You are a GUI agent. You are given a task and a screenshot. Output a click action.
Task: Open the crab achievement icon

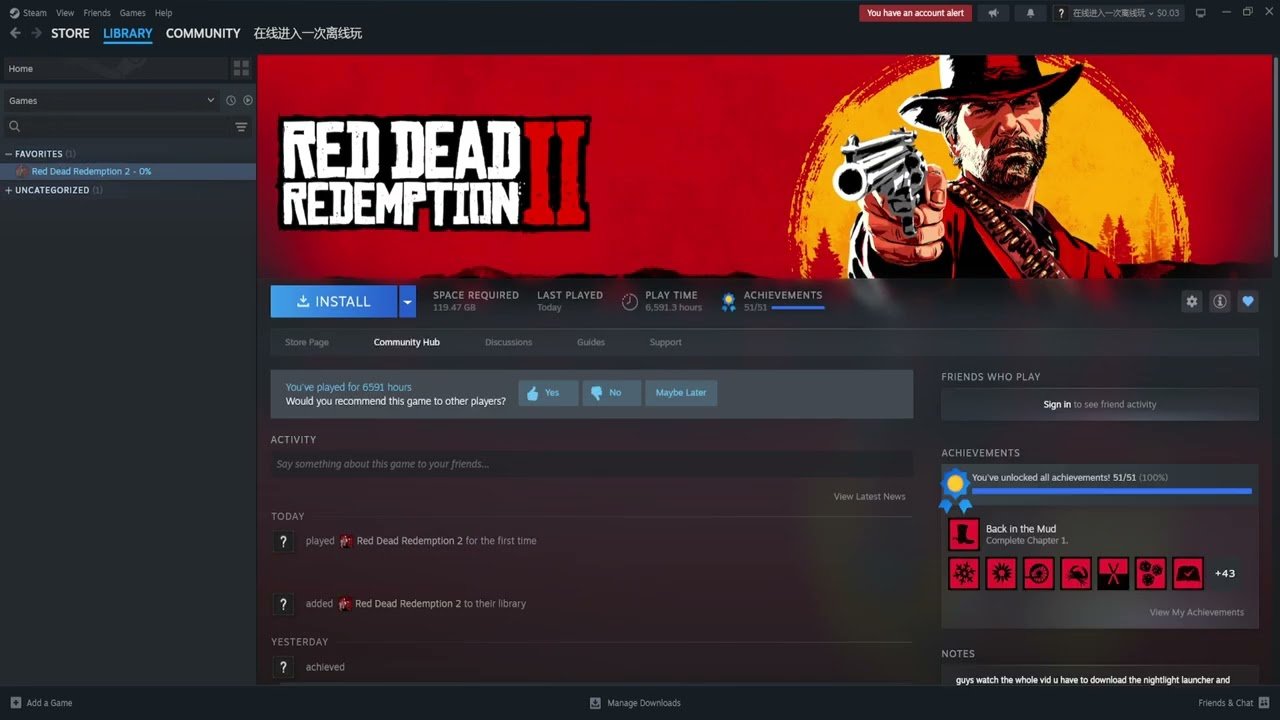coord(1076,573)
